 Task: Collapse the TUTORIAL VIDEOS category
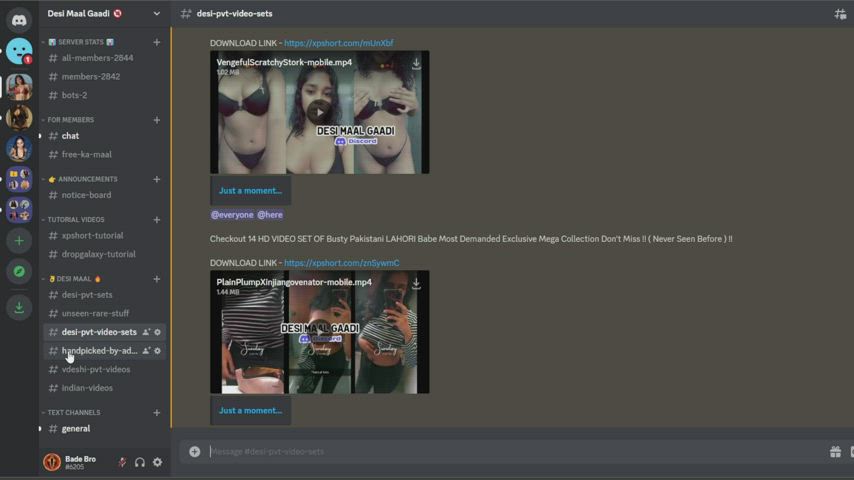click(x=73, y=220)
